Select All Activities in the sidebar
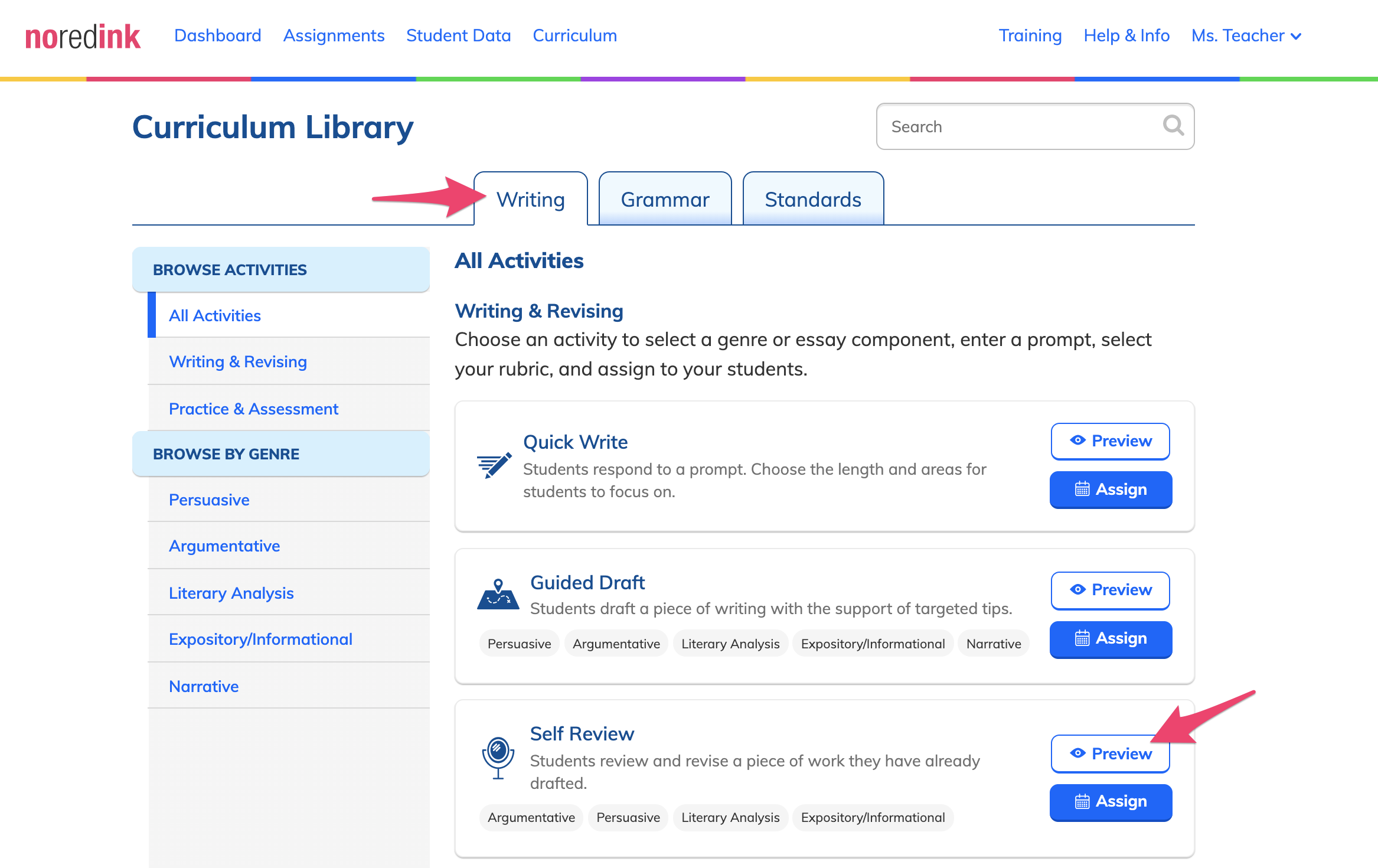Image resolution: width=1378 pixels, height=868 pixels. tap(289, 315)
